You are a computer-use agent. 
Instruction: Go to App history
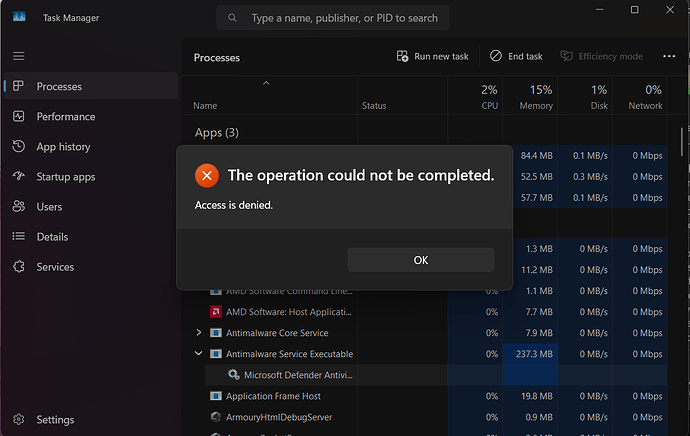pos(63,147)
